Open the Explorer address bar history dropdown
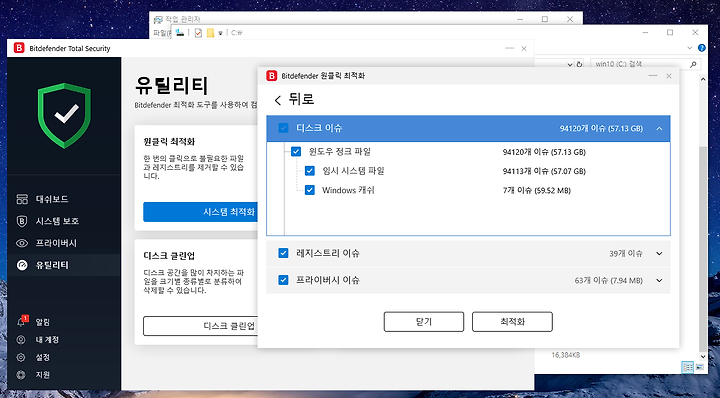The width and height of the screenshot is (720, 398). click(570, 65)
